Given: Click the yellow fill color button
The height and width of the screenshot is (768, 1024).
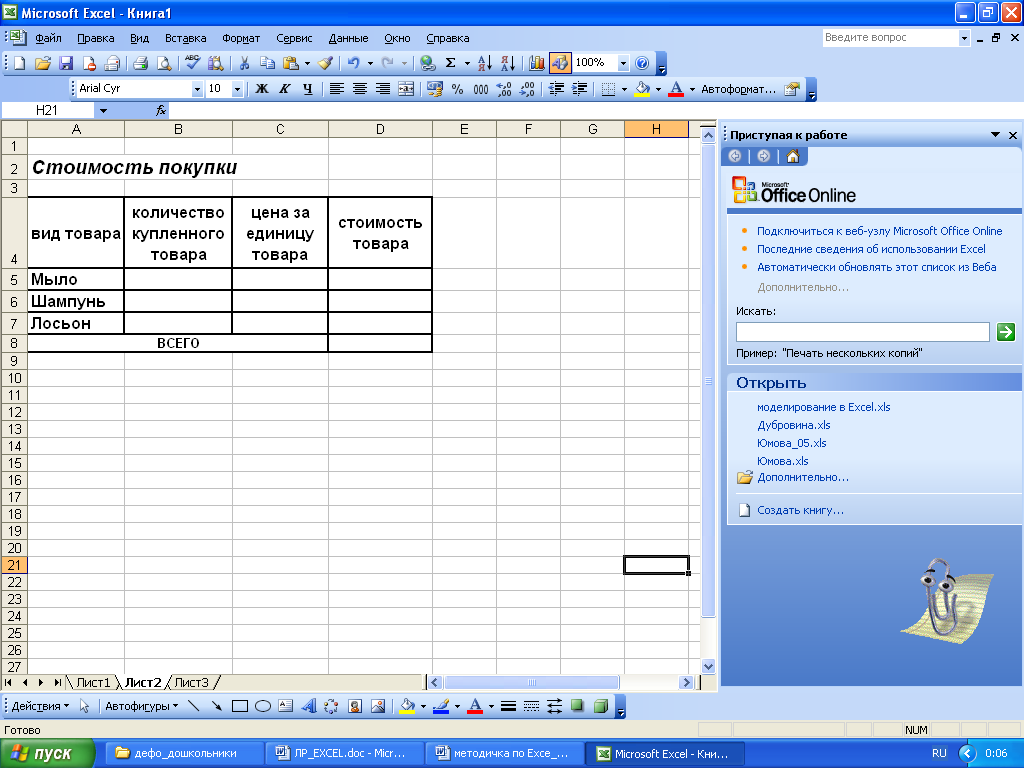Looking at the screenshot, I should pyautogui.click(x=642, y=89).
